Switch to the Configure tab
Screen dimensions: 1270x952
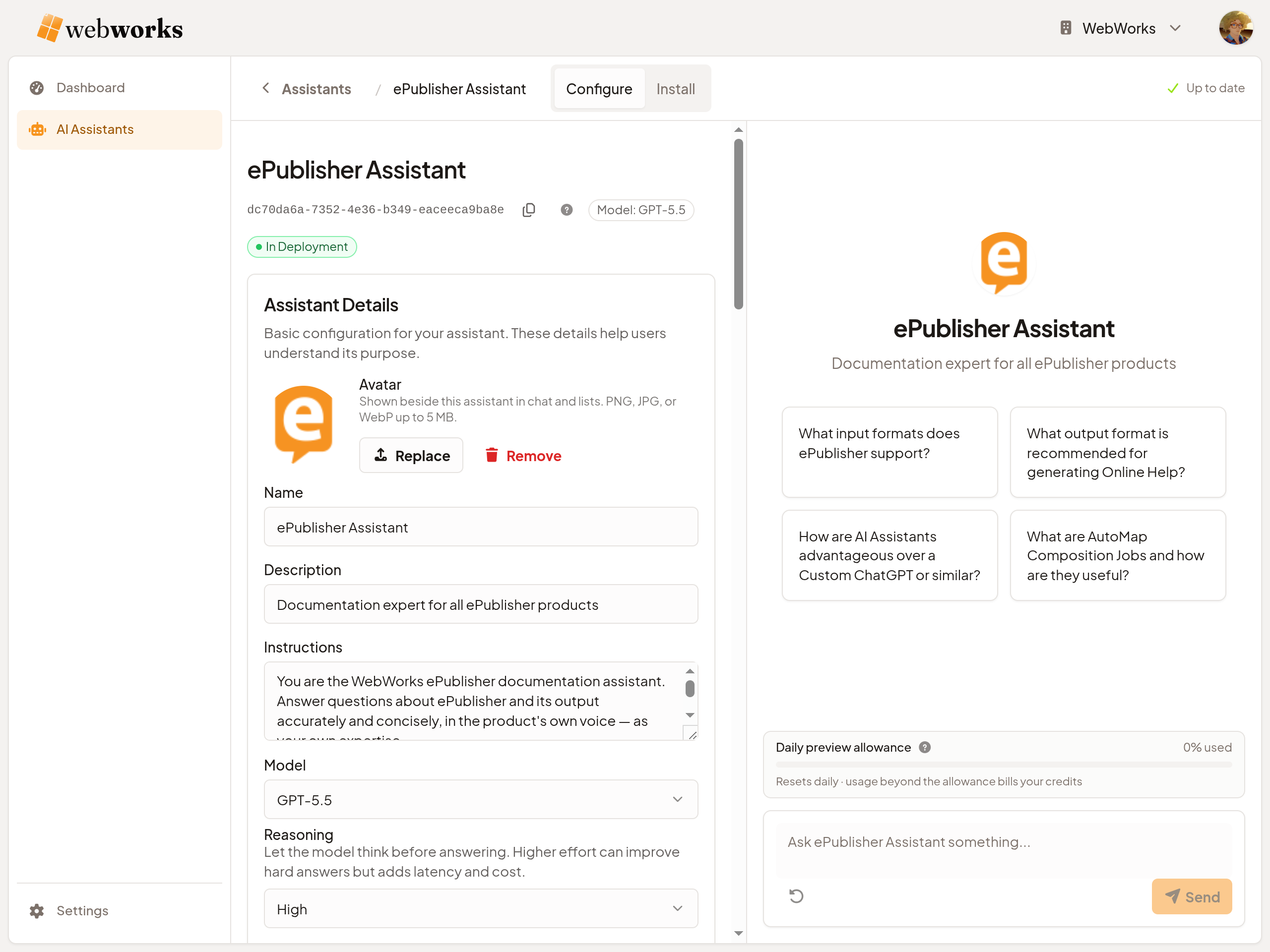pyautogui.click(x=599, y=89)
